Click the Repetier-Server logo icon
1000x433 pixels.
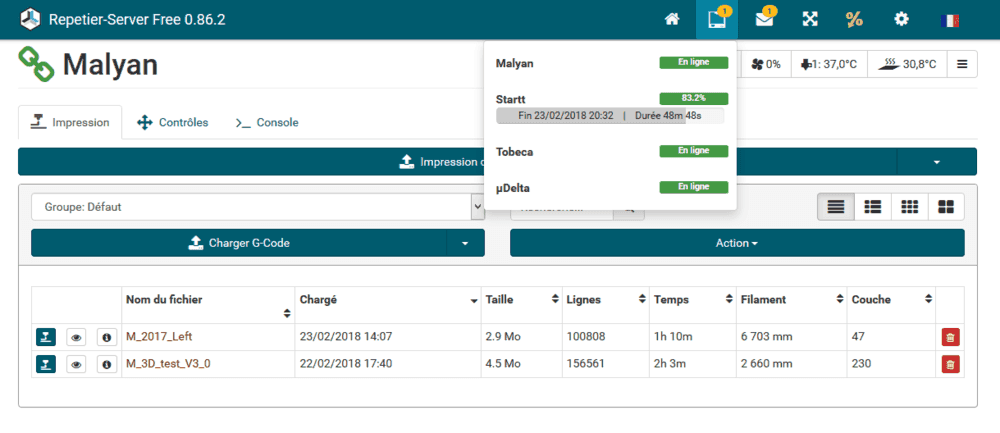point(29,20)
